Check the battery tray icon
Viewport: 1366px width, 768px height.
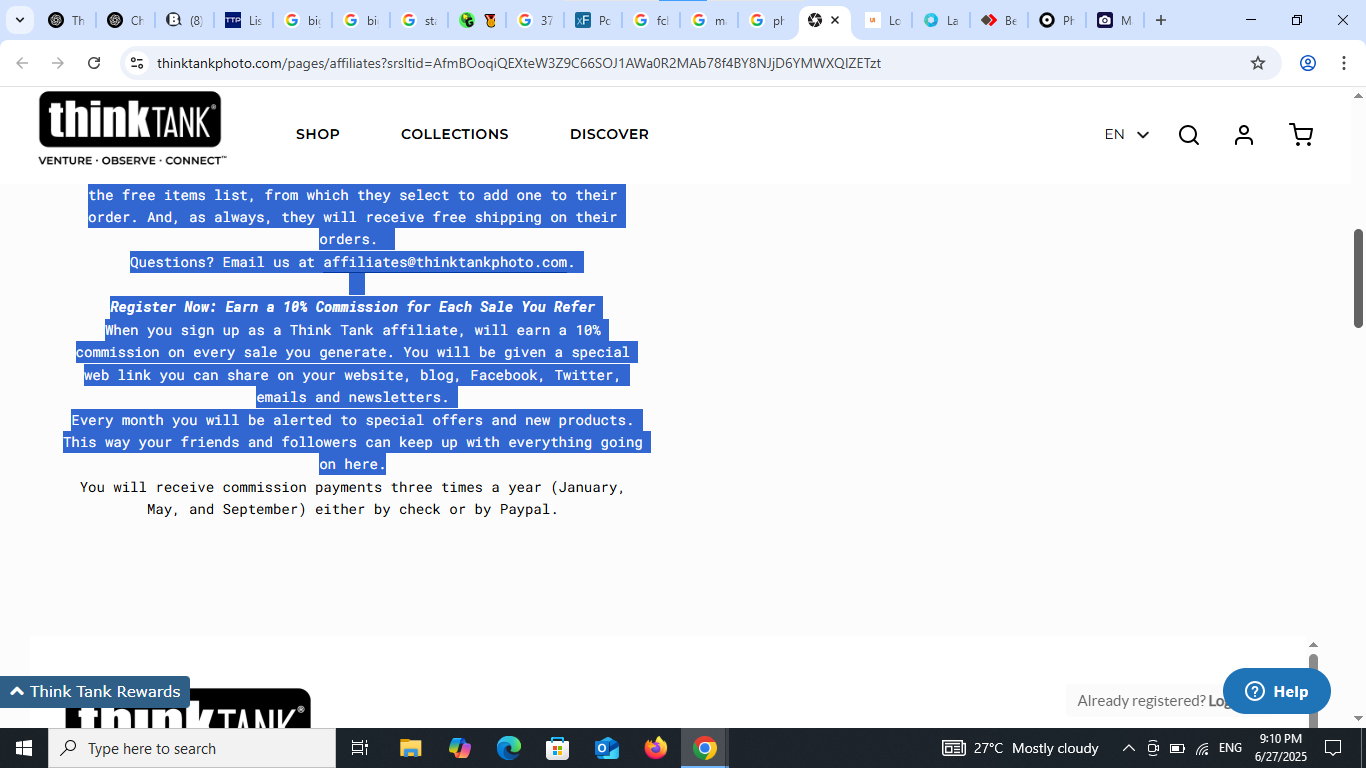pos(1178,748)
